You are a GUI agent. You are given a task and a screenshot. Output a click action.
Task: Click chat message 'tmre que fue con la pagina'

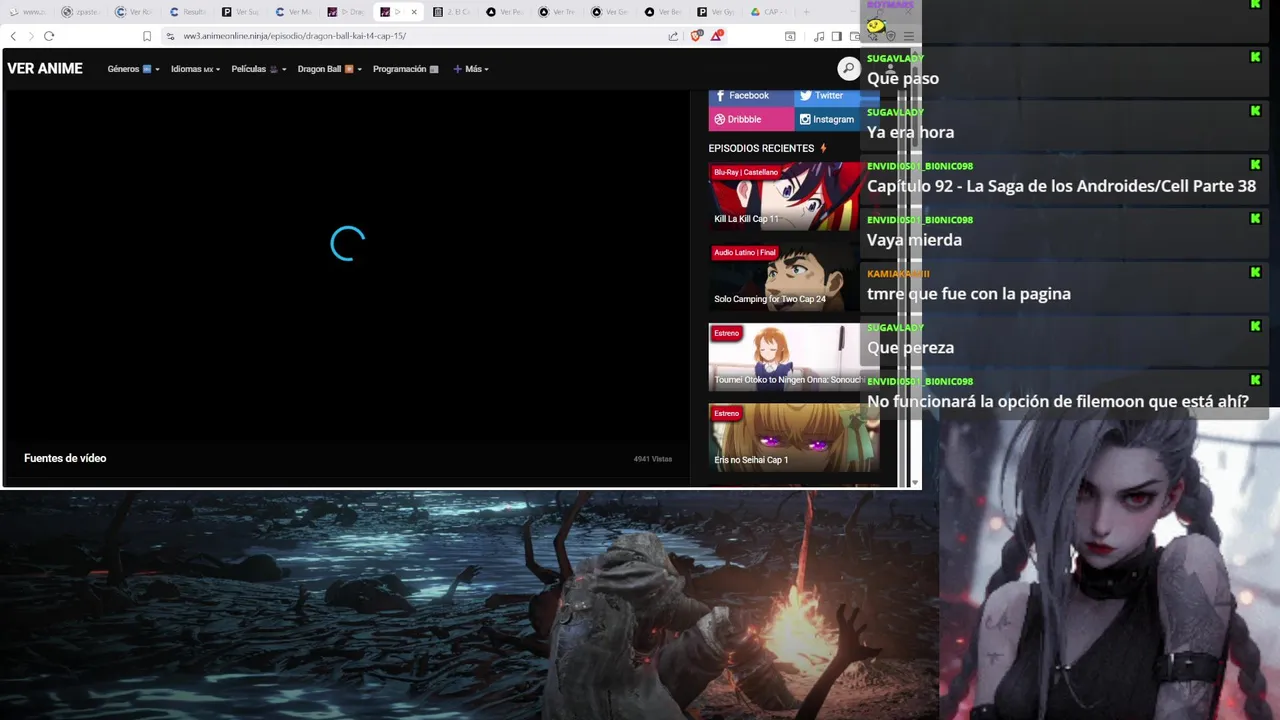pos(969,294)
